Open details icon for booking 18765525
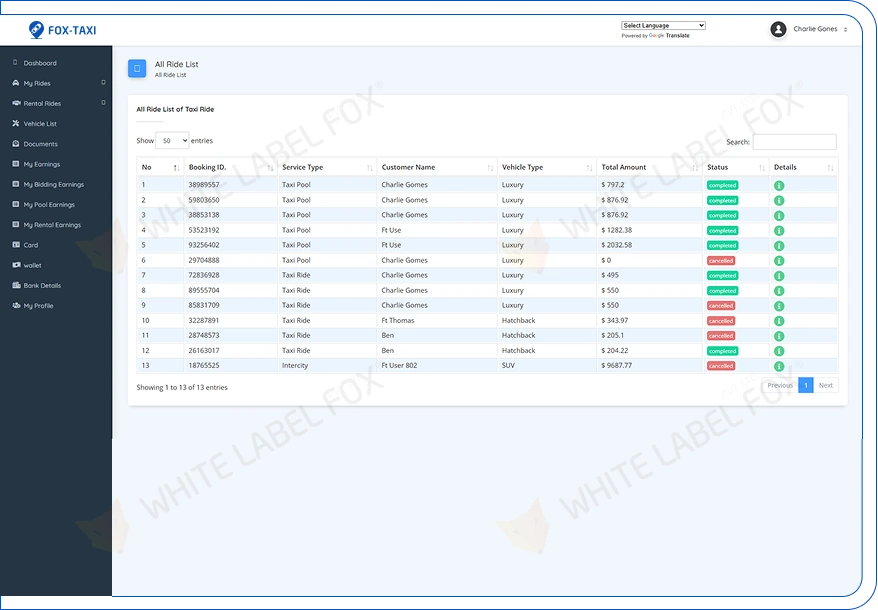This screenshot has width=878, height=610. 779,366
